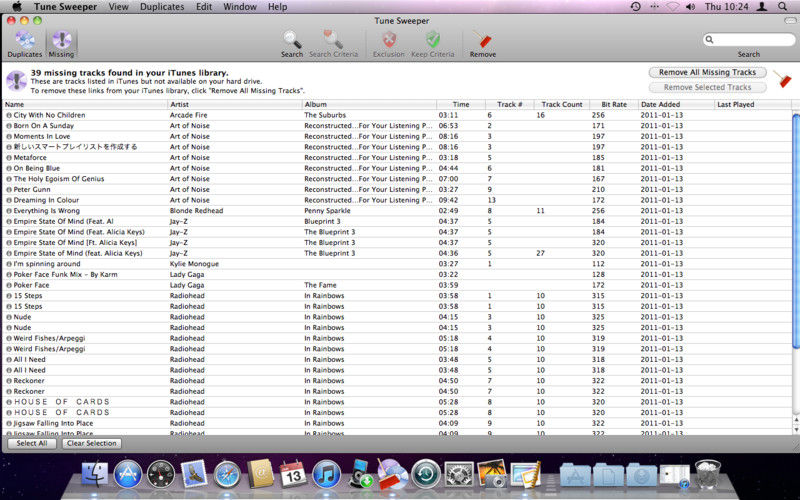Click the Select All button
The width and height of the screenshot is (800, 500).
click(x=32, y=443)
